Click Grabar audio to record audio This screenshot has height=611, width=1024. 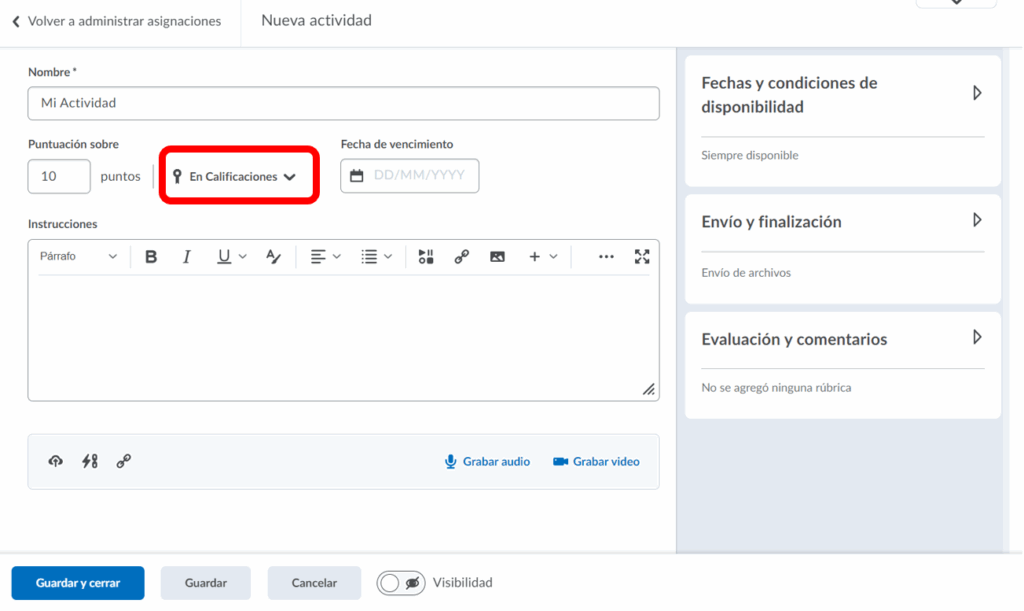click(x=488, y=461)
